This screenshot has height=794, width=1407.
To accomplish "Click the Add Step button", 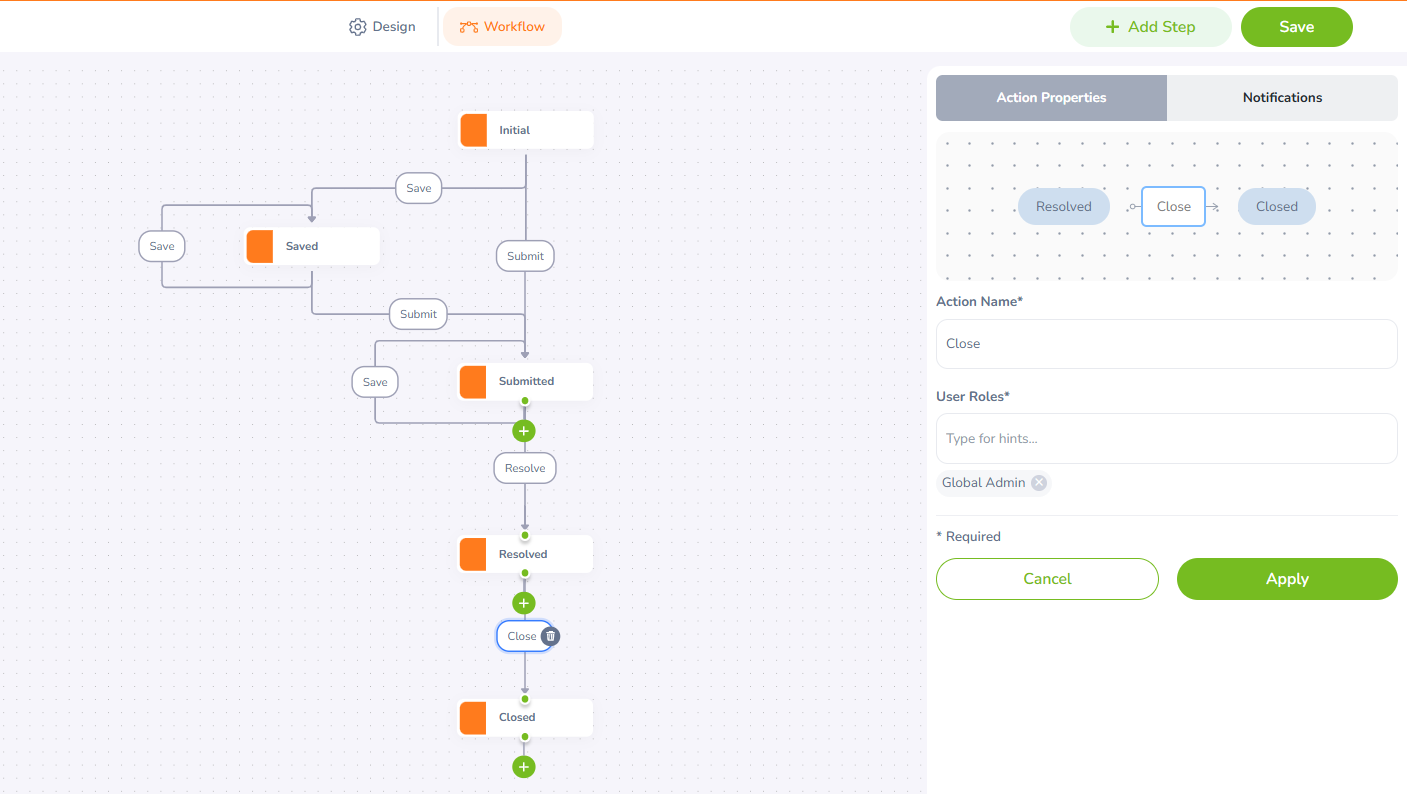I will pos(1150,27).
